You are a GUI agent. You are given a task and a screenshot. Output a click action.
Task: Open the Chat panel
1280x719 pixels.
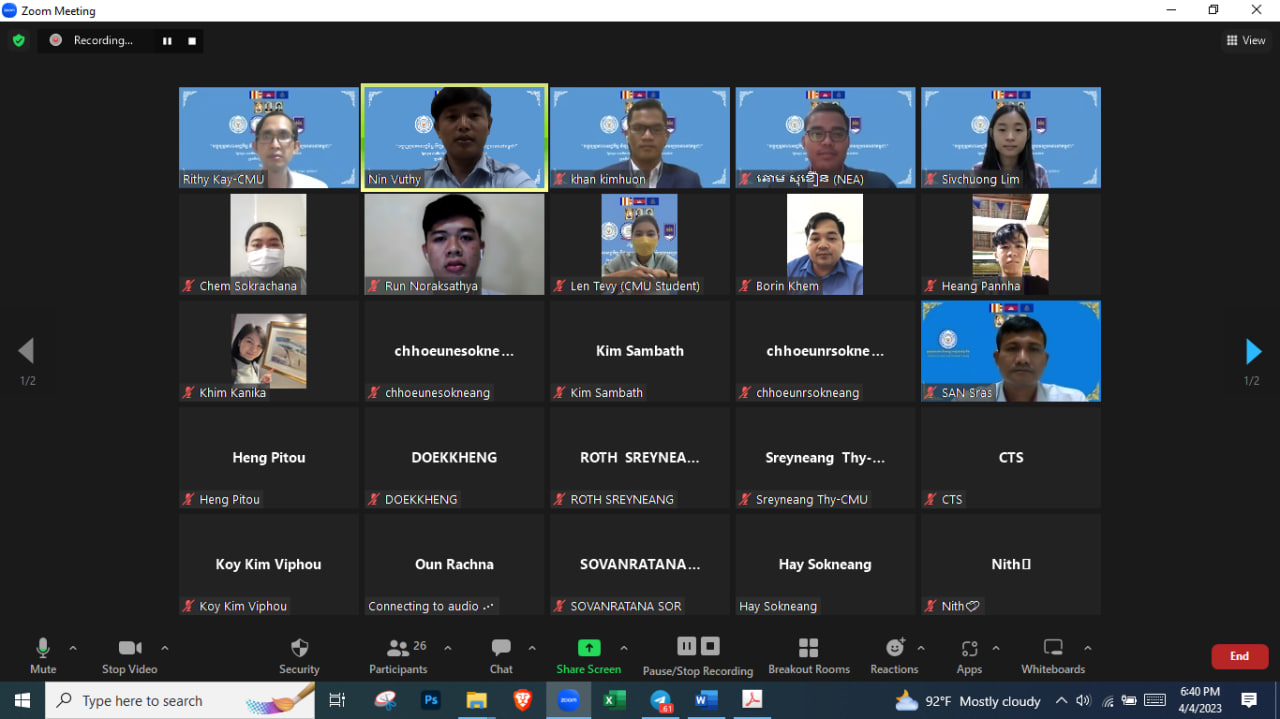point(501,655)
